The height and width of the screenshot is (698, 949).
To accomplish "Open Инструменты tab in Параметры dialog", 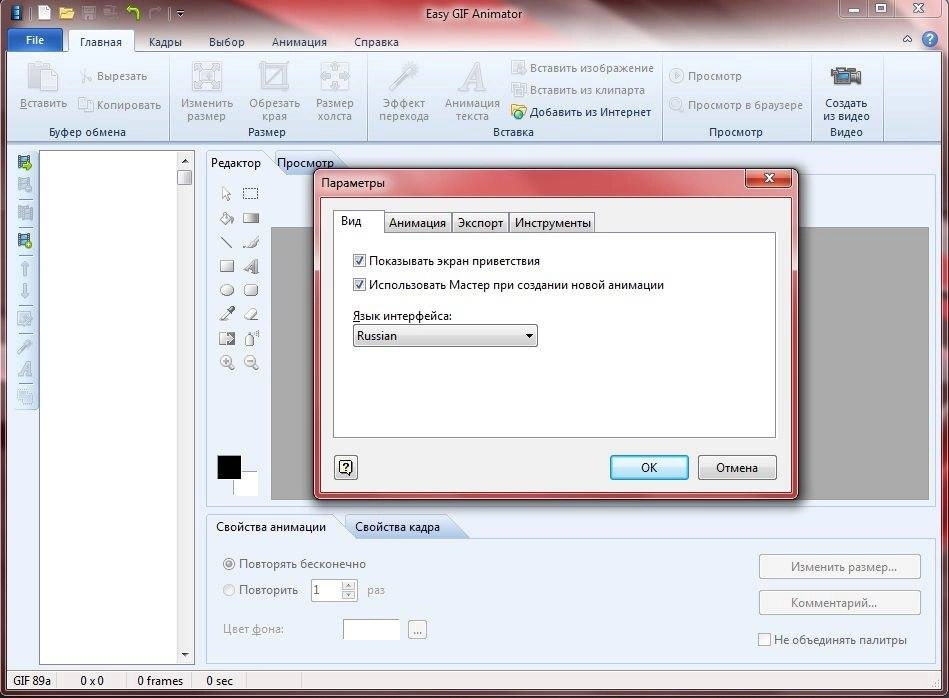I will [552, 223].
